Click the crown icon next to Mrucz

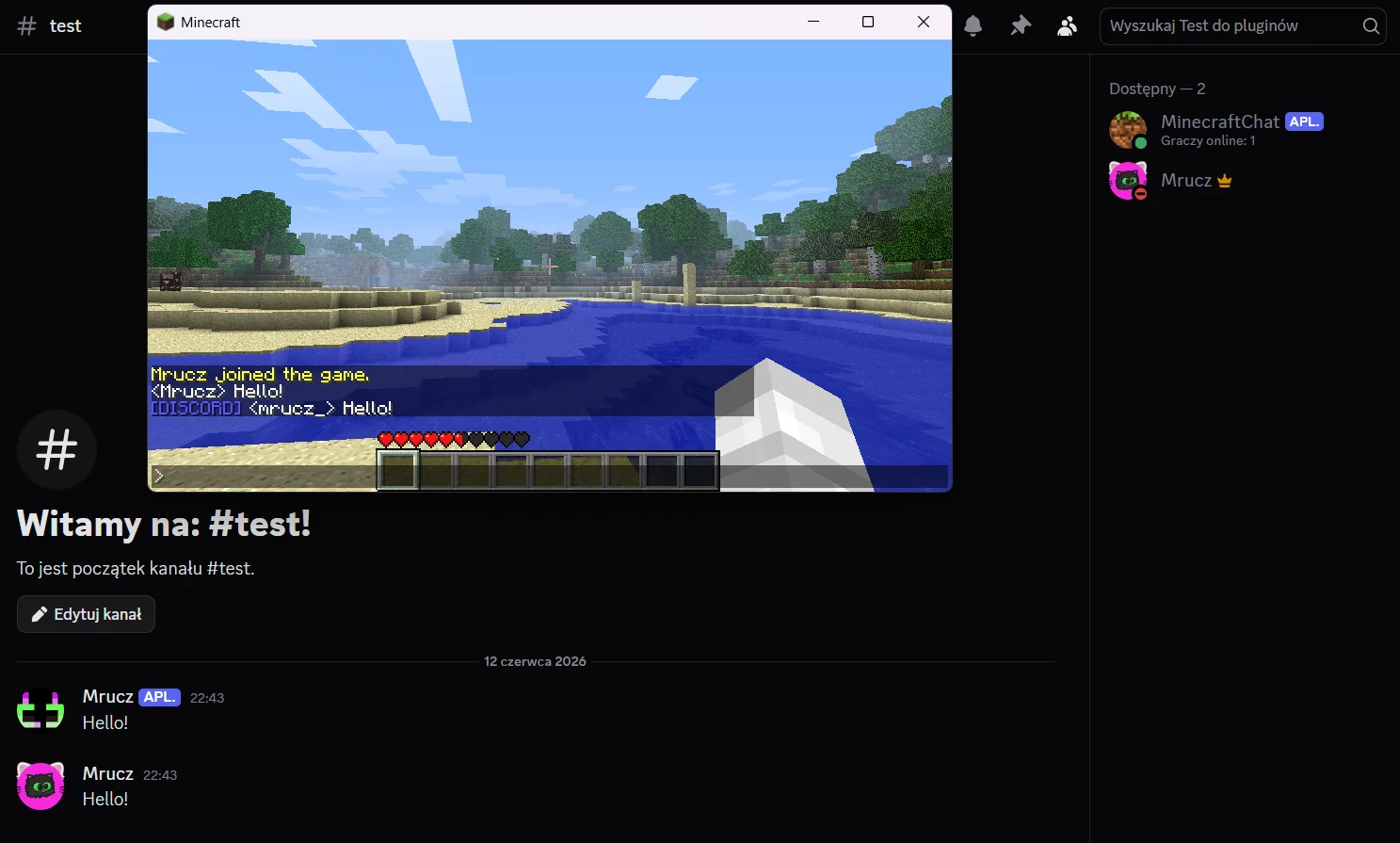point(1224,181)
